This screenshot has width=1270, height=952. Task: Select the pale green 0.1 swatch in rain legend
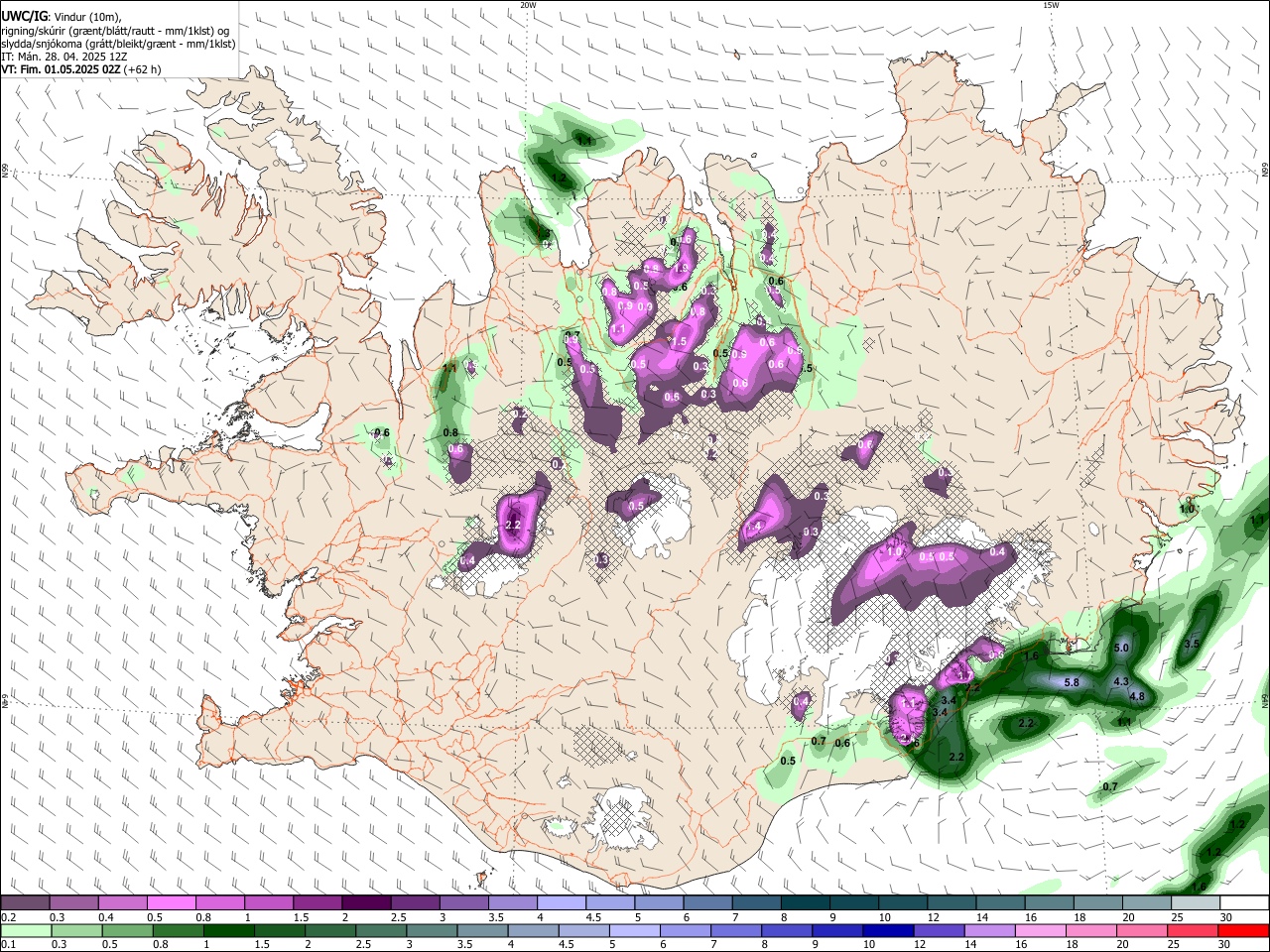click(x=27, y=931)
